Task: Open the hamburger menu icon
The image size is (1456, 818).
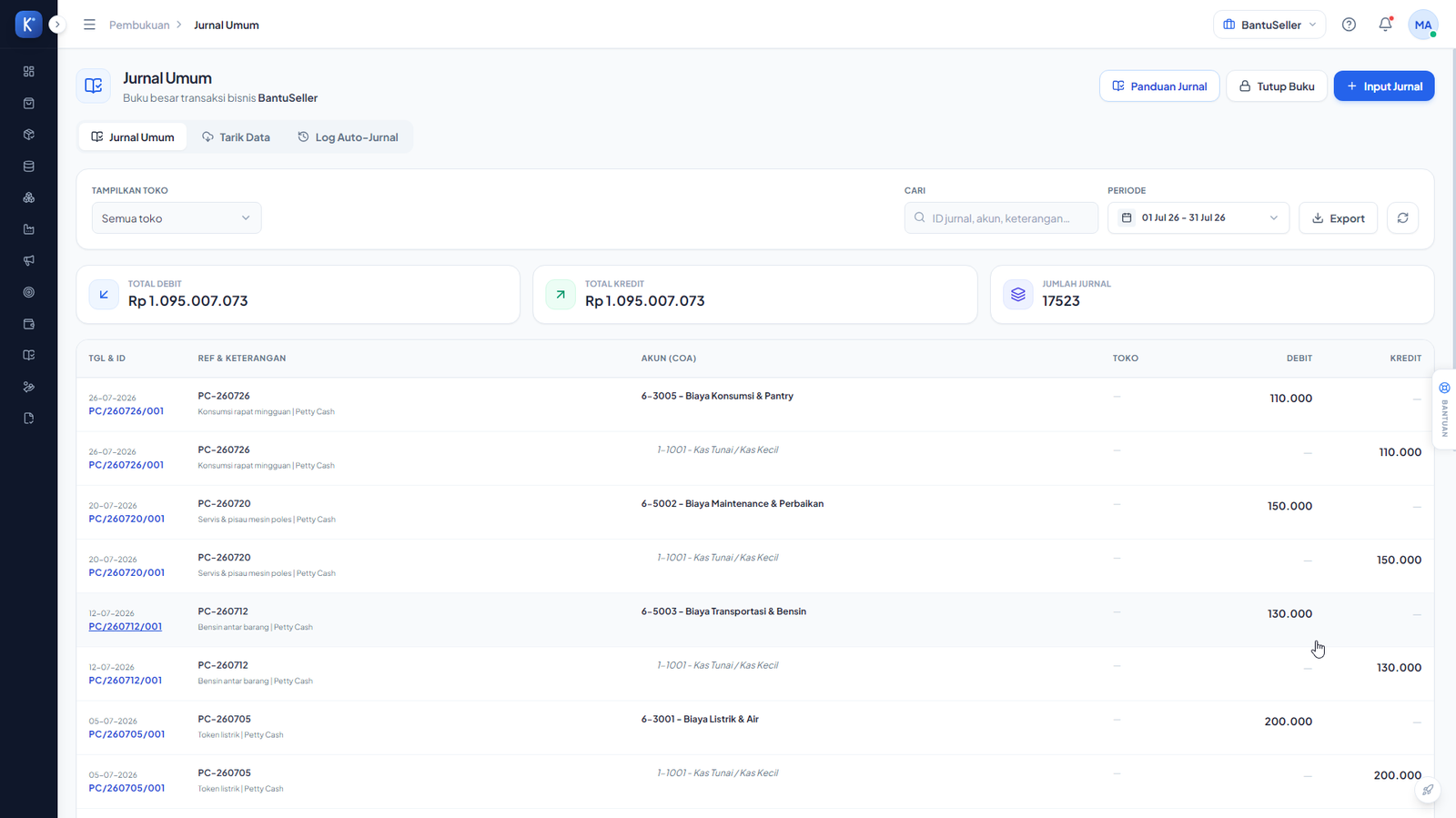Action: (89, 25)
